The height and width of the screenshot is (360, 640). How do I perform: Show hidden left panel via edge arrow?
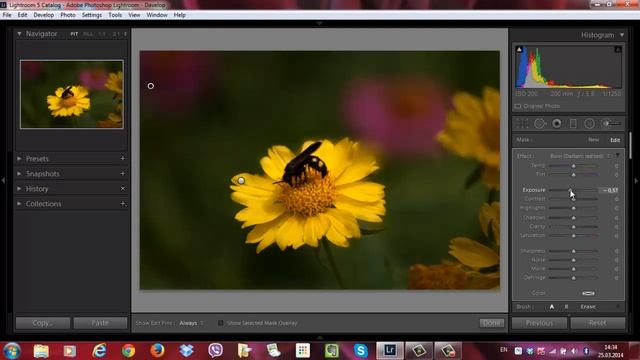click(3, 180)
